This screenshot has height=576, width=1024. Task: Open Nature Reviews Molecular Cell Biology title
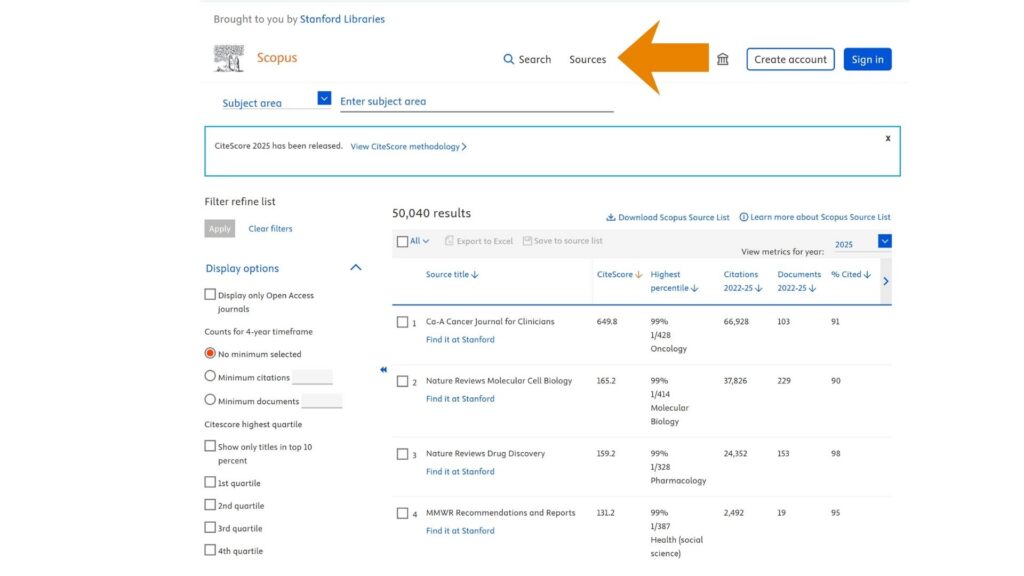pos(499,381)
